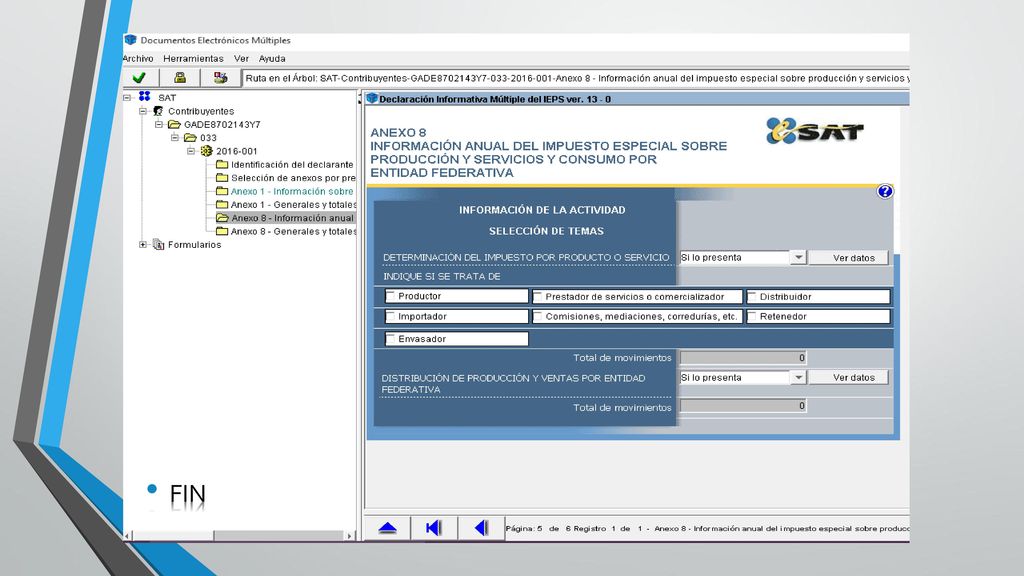Open help with the blue question mark icon
The image size is (1024, 576).
885,191
